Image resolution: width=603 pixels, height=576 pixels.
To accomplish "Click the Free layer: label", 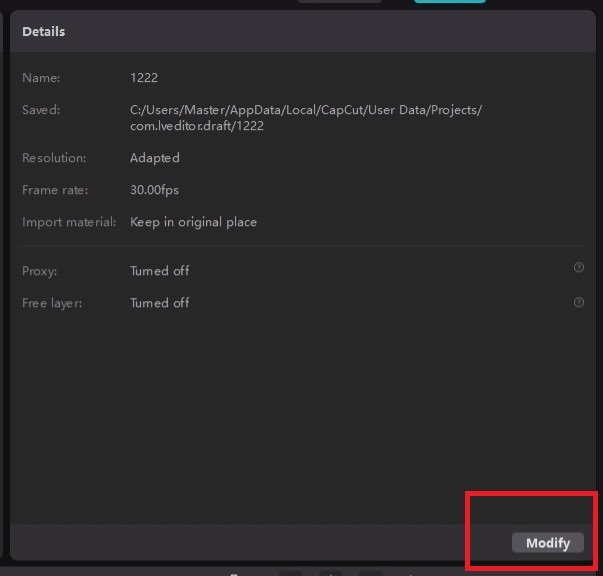I will (x=52, y=303).
